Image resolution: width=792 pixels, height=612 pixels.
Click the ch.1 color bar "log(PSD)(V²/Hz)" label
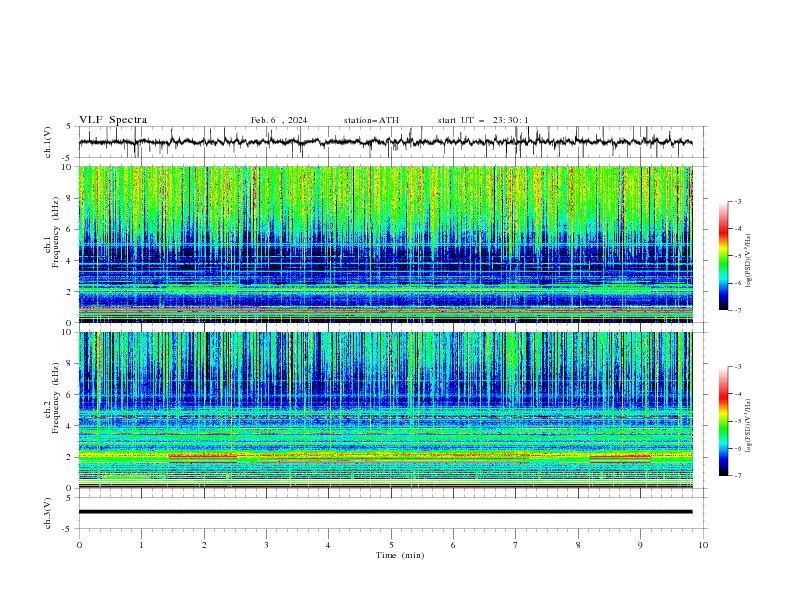(749, 261)
